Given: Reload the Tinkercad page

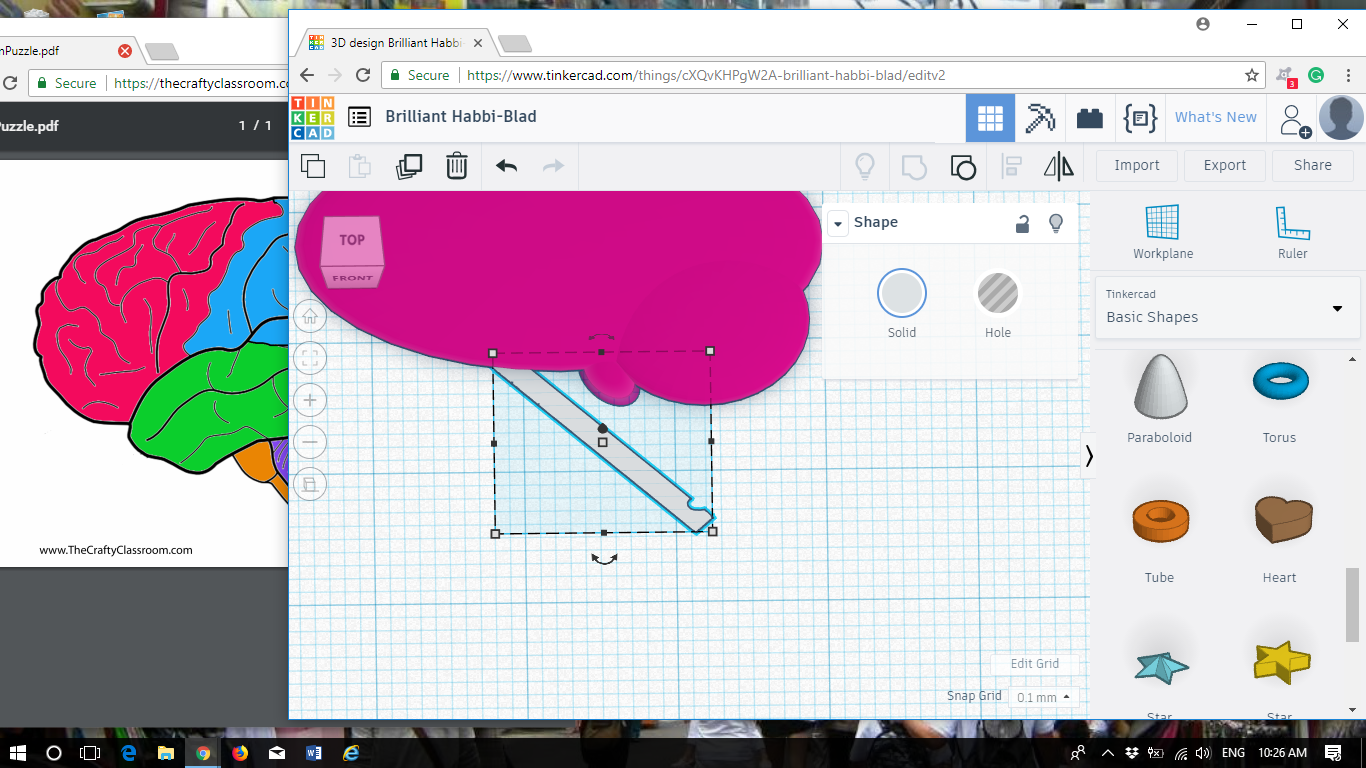Looking at the screenshot, I should [x=363, y=75].
